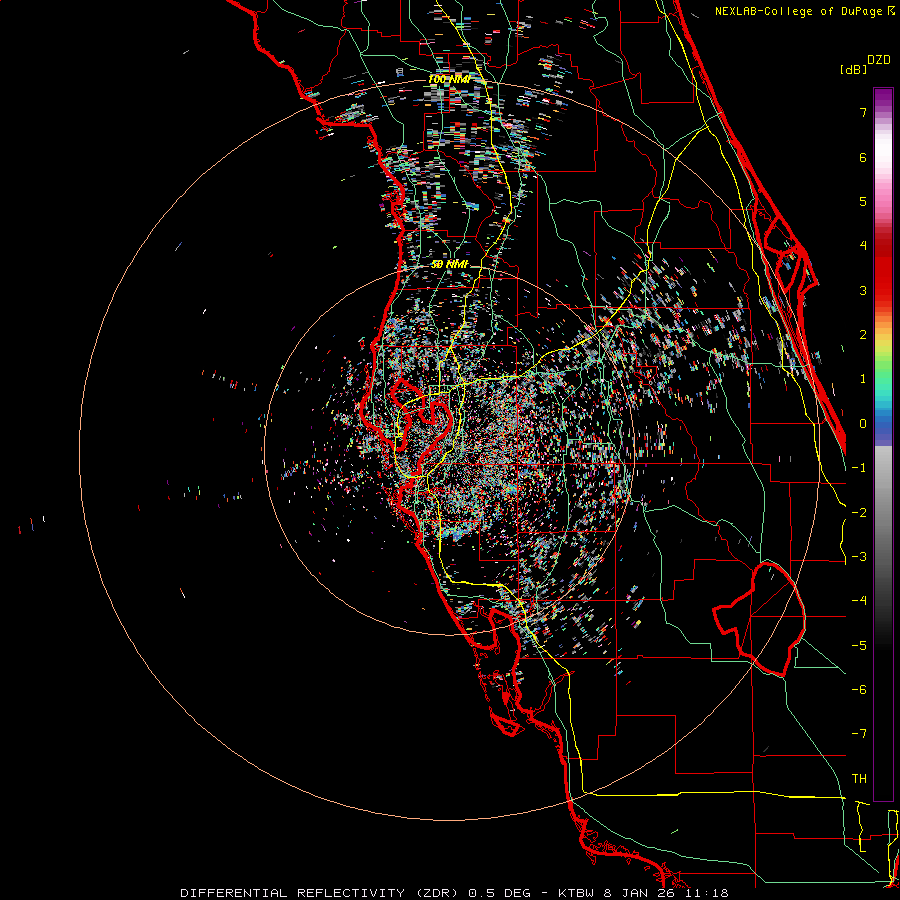Click the -6 tick label on the scale
The image size is (900, 900).
point(859,690)
